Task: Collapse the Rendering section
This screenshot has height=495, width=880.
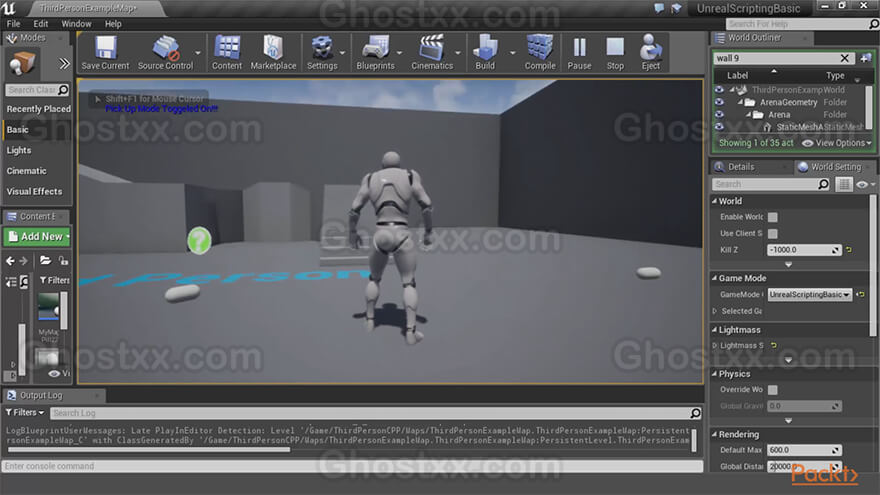Action: click(x=714, y=434)
